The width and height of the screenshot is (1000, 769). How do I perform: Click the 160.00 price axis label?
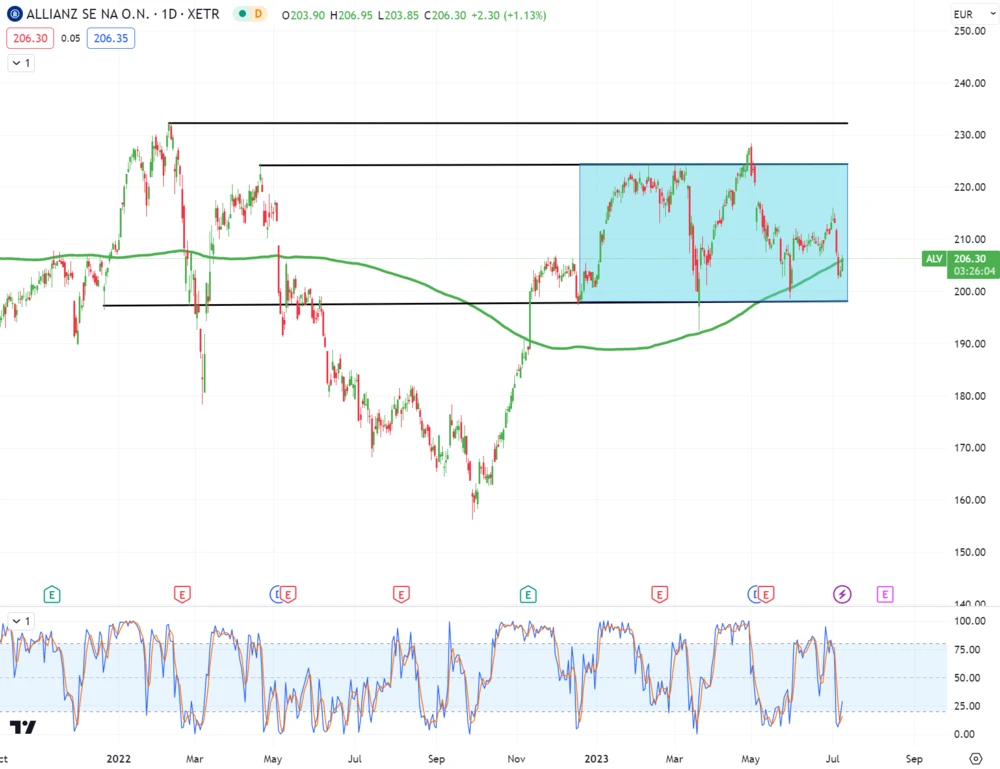(969, 500)
